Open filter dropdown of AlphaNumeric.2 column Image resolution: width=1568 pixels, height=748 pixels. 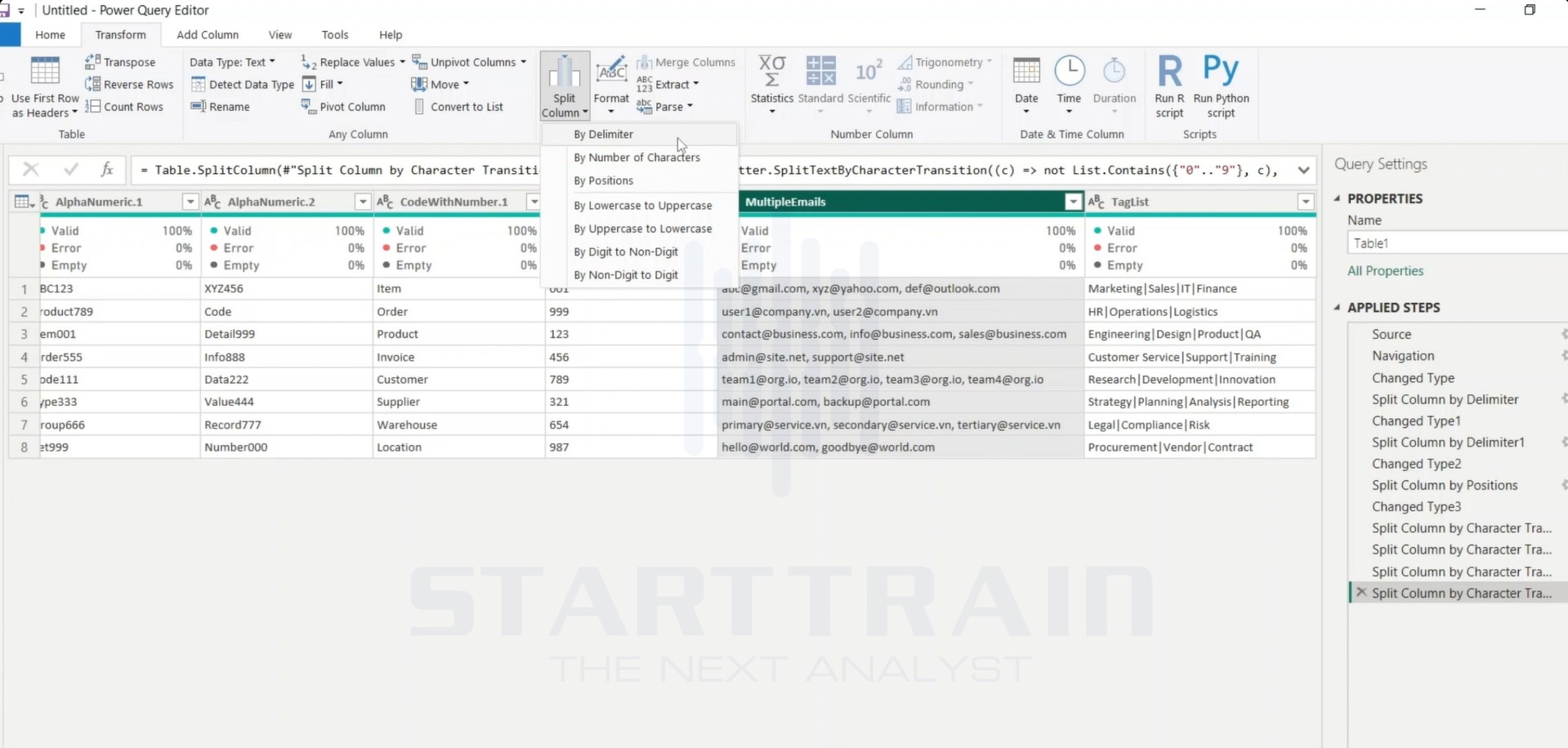point(362,202)
